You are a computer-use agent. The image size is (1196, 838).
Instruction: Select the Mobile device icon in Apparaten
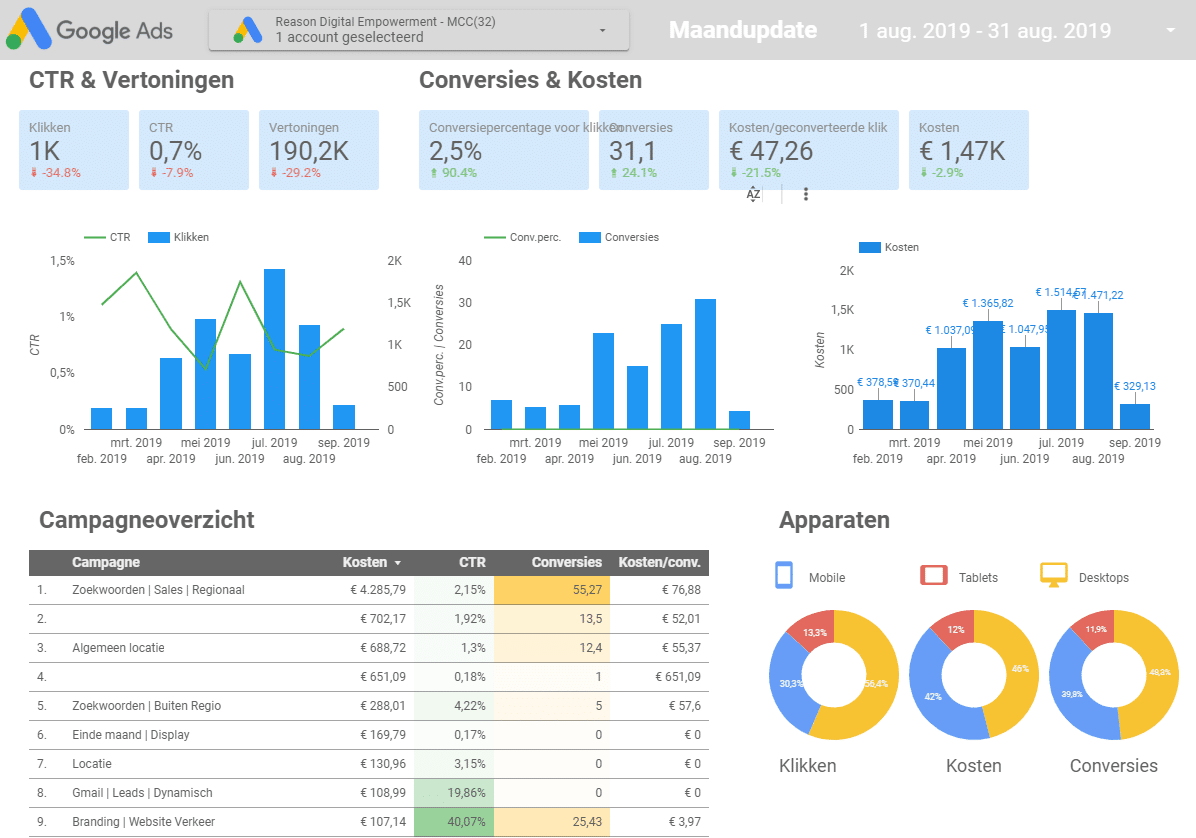pos(783,576)
